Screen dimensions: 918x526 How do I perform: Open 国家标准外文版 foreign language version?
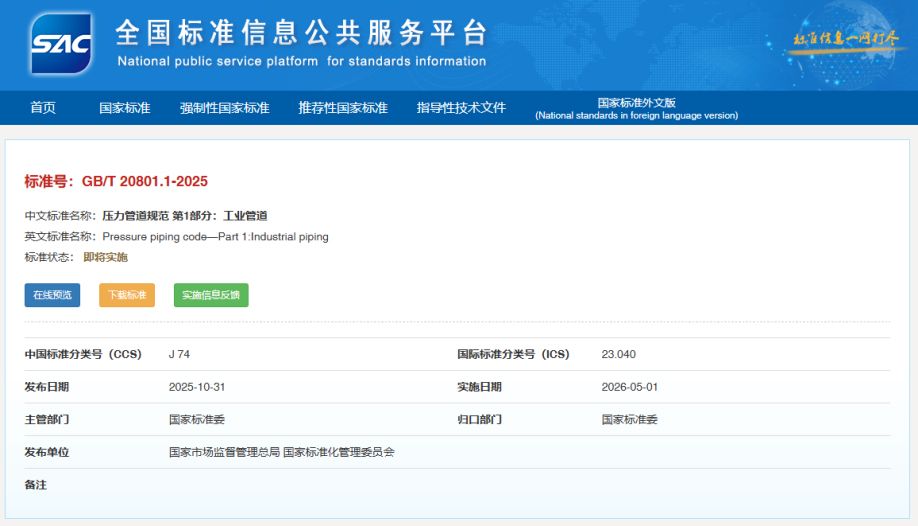tap(636, 108)
